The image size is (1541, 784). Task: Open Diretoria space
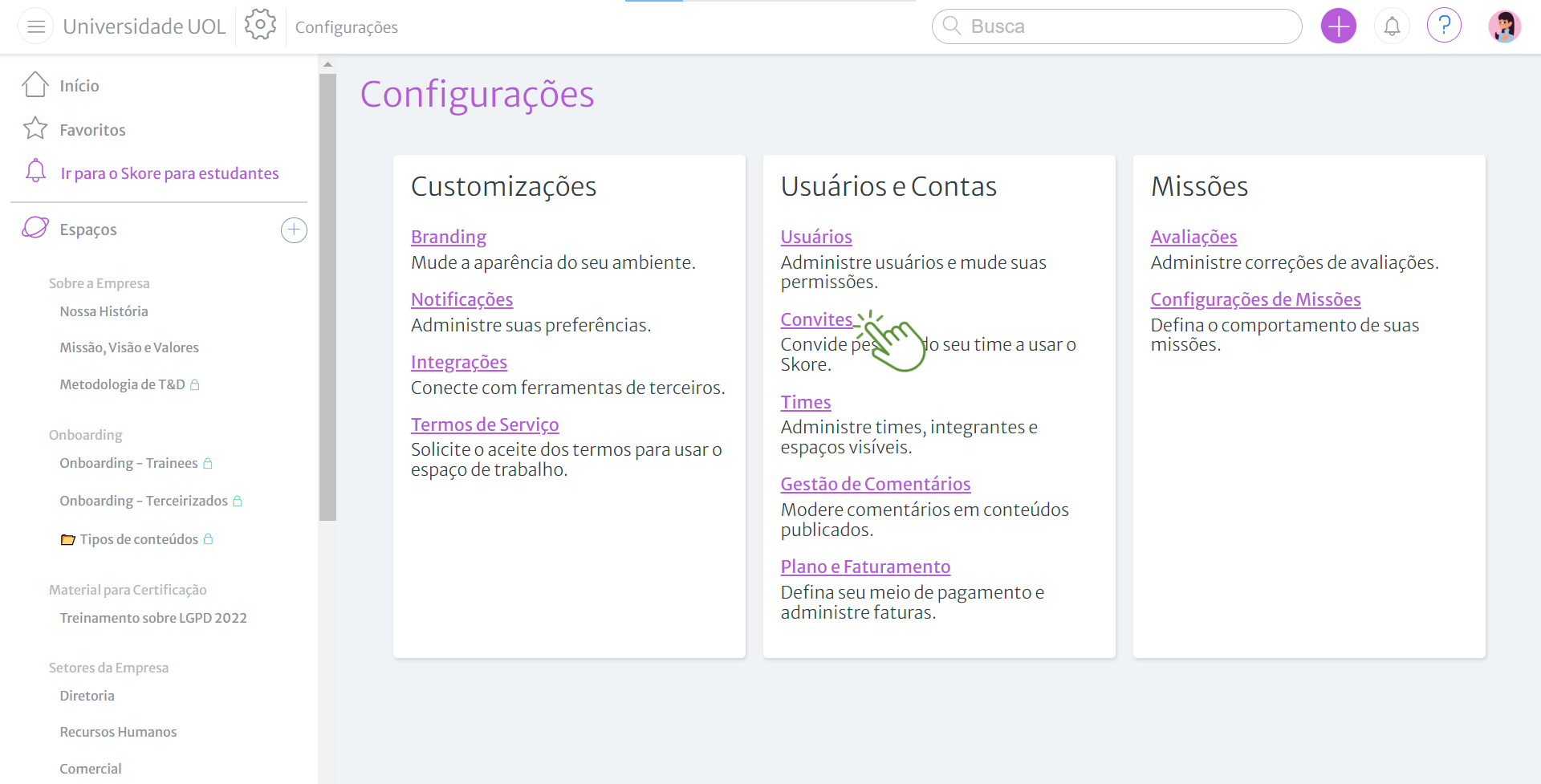pos(87,696)
